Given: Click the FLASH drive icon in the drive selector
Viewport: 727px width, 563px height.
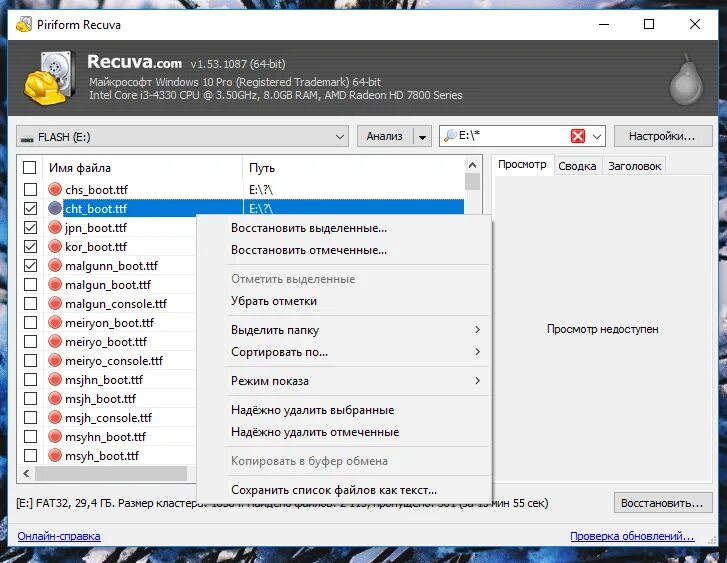Looking at the screenshot, I should [27, 138].
